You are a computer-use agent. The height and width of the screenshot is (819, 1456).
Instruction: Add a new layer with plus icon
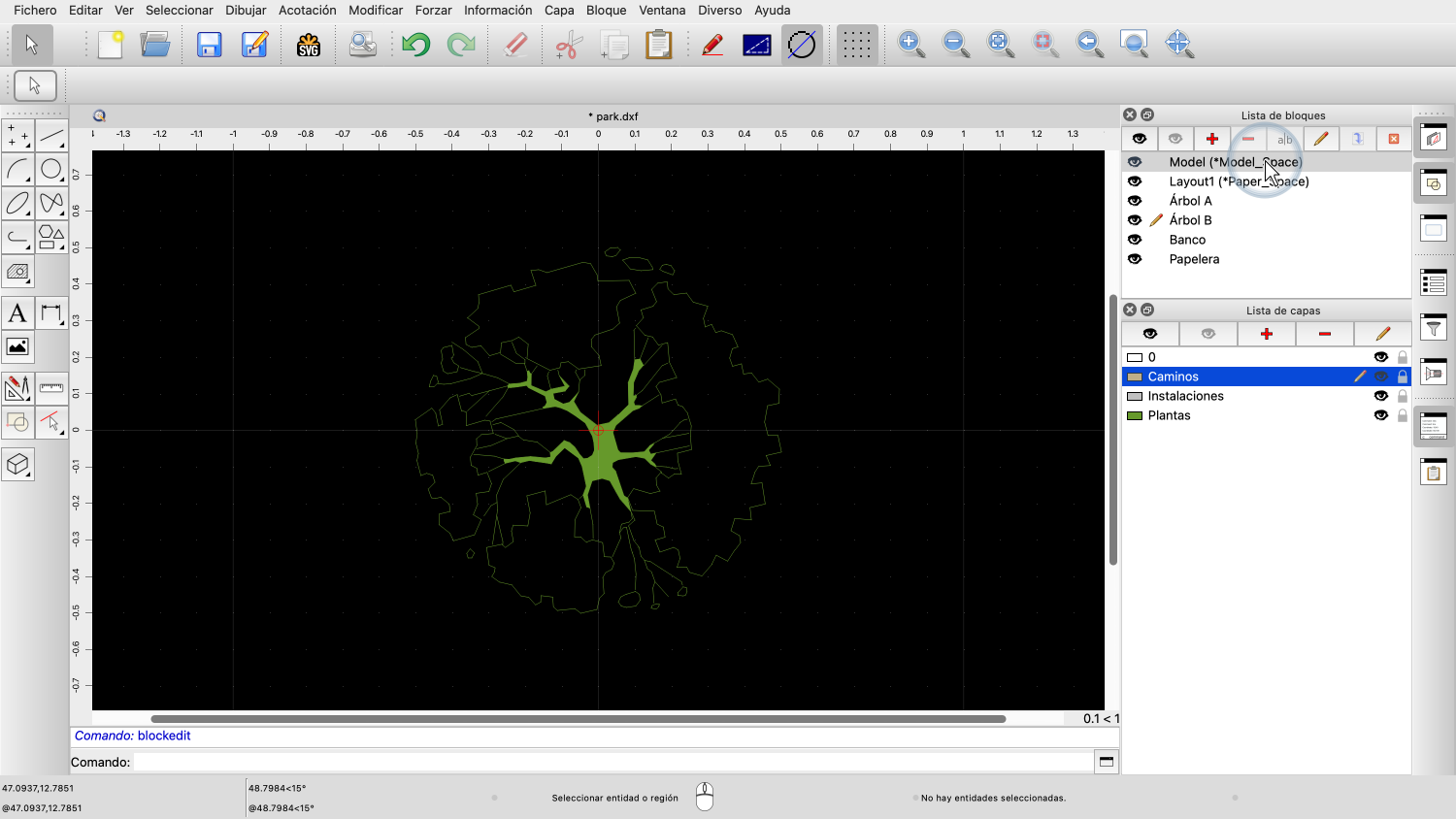(1266, 334)
